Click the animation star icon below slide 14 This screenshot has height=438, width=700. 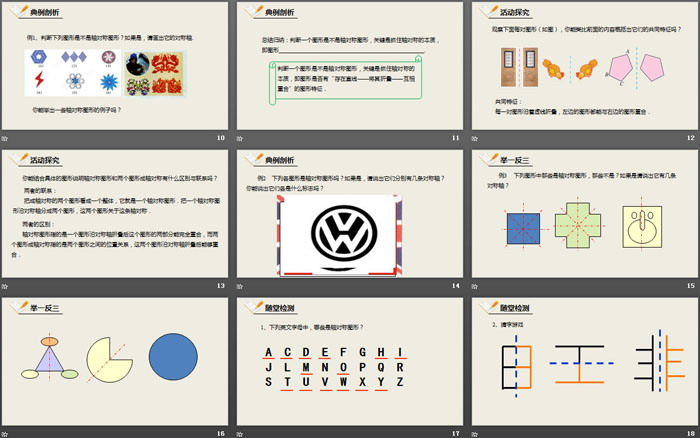pyautogui.click(x=240, y=286)
